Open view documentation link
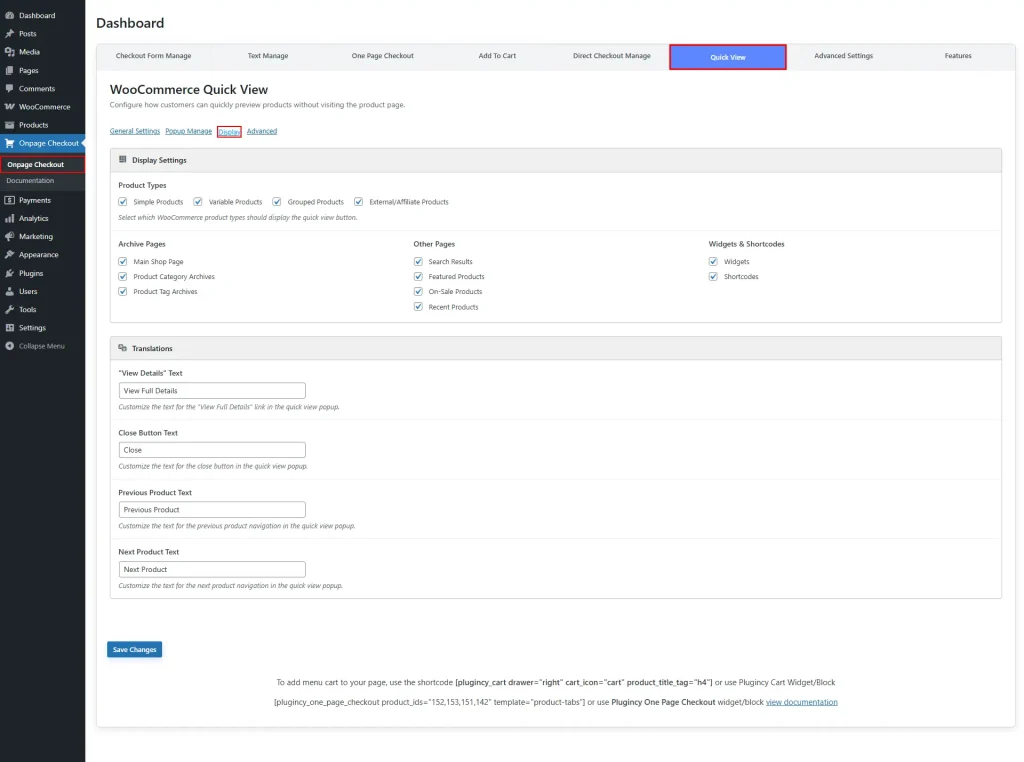1024x762 pixels. tap(801, 702)
